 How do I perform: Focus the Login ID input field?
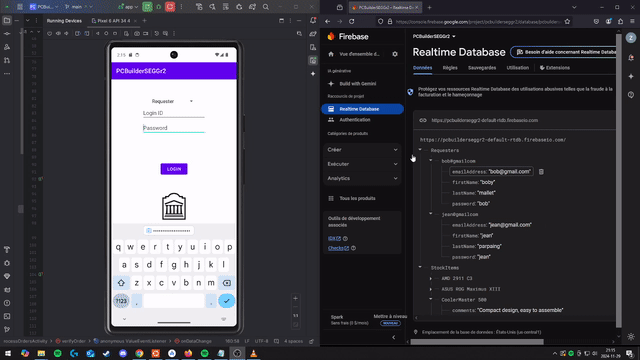tap(173, 113)
